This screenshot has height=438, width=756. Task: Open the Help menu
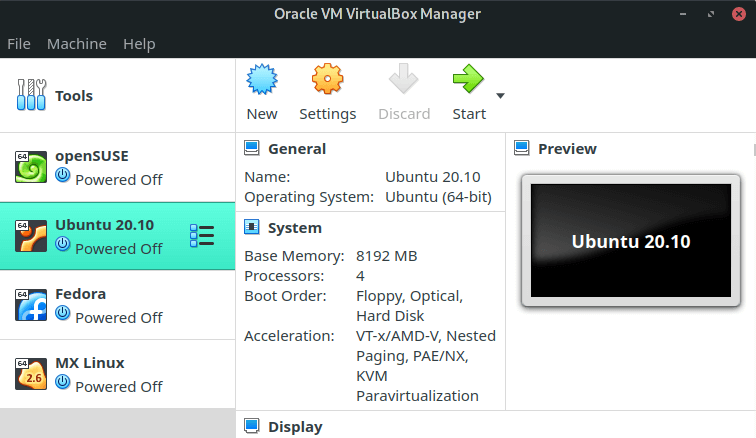tap(139, 44)
